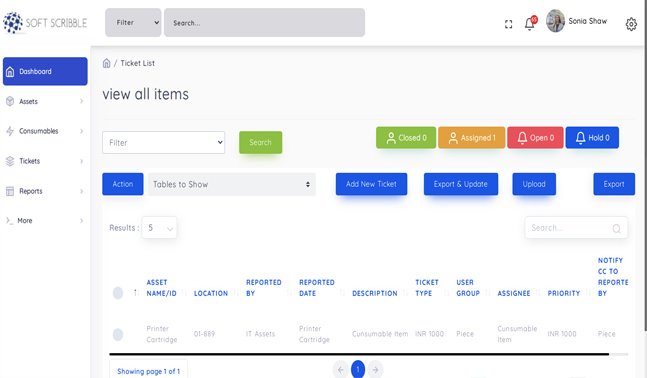
Task: Click 01-889 location cell
Action: coord(204,334)
